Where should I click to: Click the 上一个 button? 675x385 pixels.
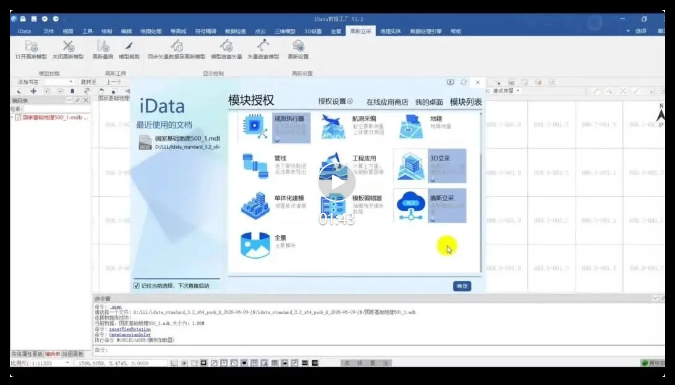114,82
